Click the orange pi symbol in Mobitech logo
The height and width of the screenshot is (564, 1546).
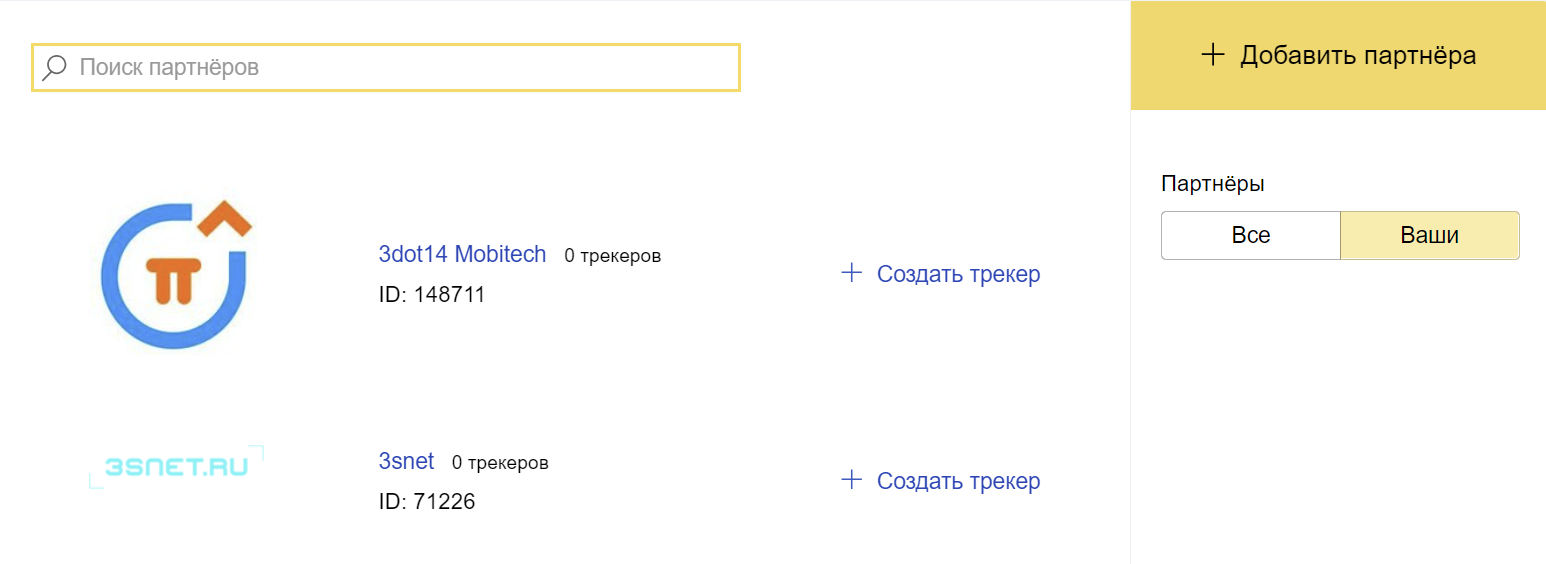[175, 277]
